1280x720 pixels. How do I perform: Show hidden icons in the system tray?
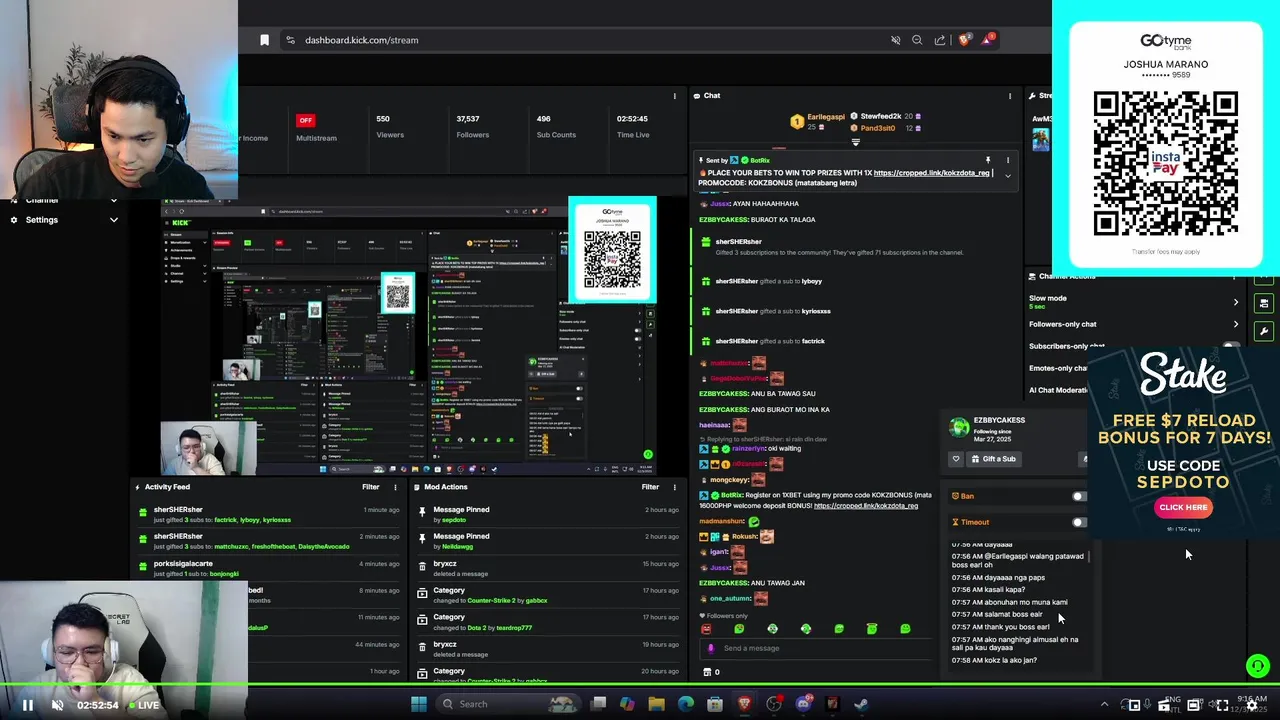(1104, 704)
